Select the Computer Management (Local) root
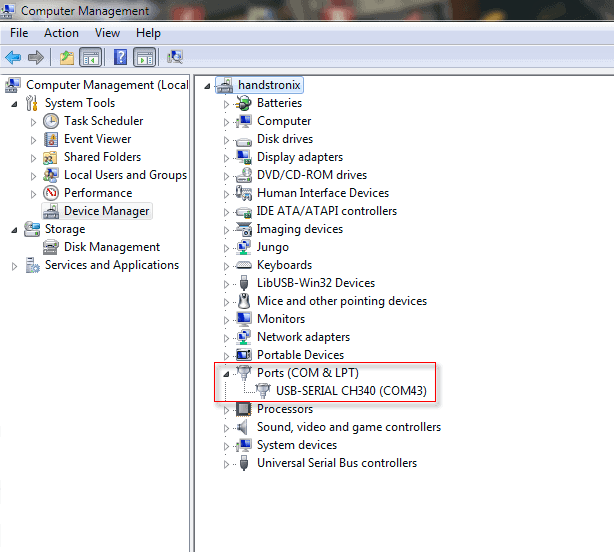Image resolution: width=614 pixels, height=552 pixels. click(x=107, y=85)
